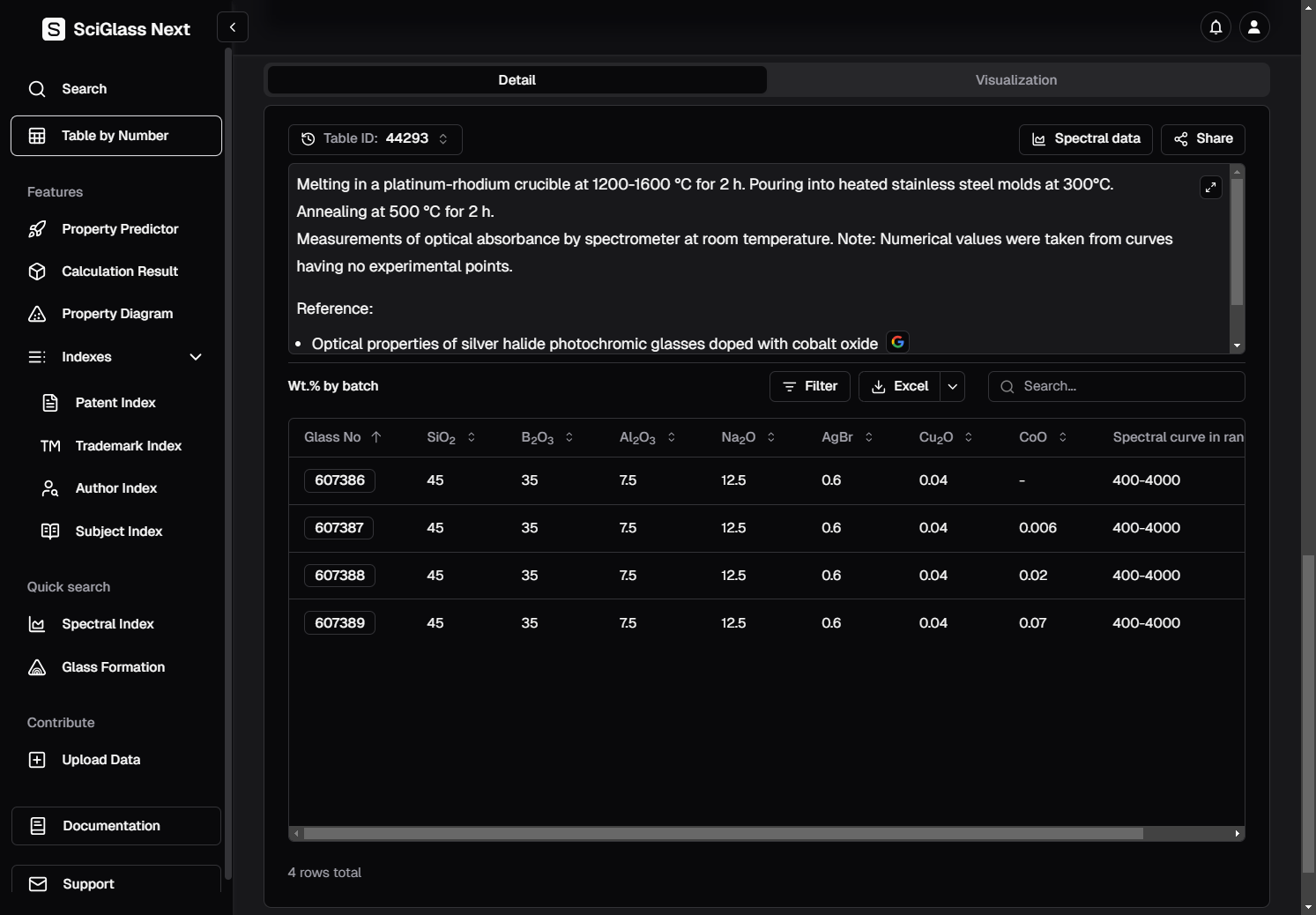1316x915 pixels.
Task: Open the Spectral Index quick search
Action: point(108,624)
